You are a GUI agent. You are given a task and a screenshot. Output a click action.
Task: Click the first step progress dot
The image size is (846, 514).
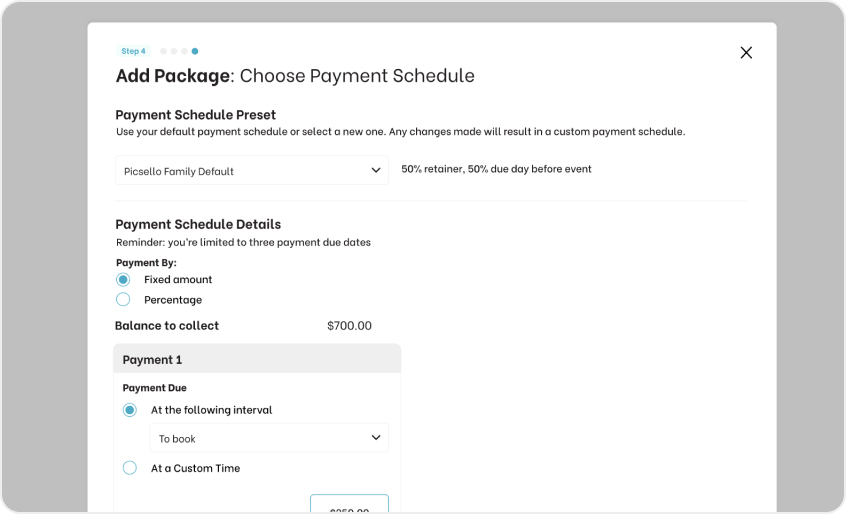tap(163, 51)
